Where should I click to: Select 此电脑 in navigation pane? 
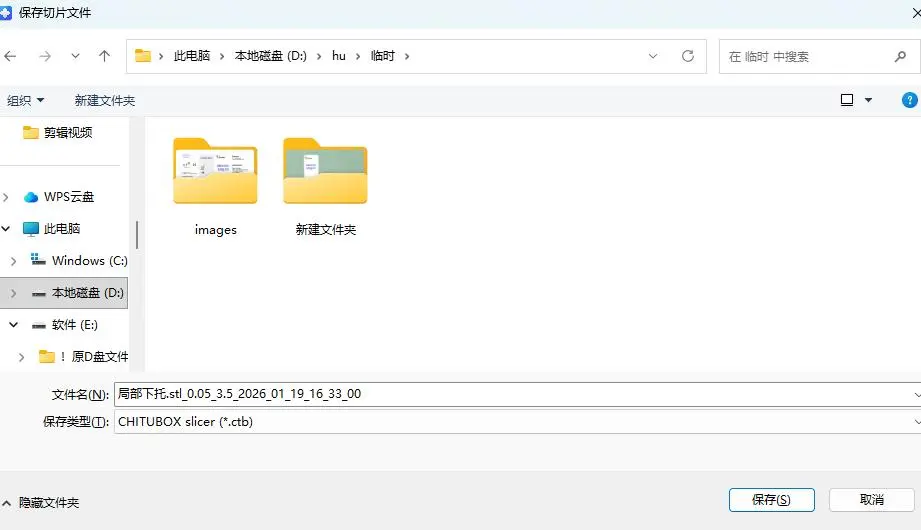click(62, 229)
